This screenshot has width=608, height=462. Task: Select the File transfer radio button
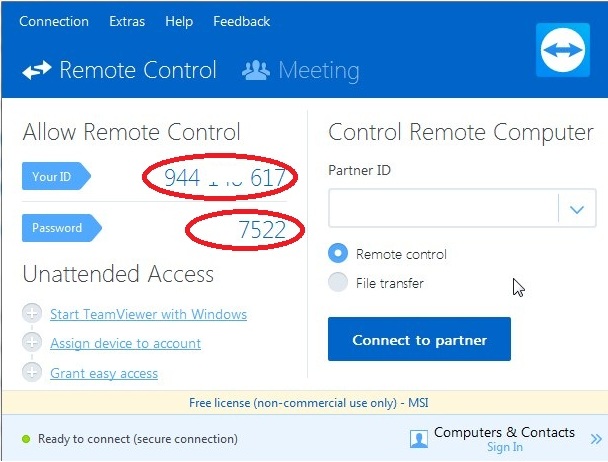338,282
